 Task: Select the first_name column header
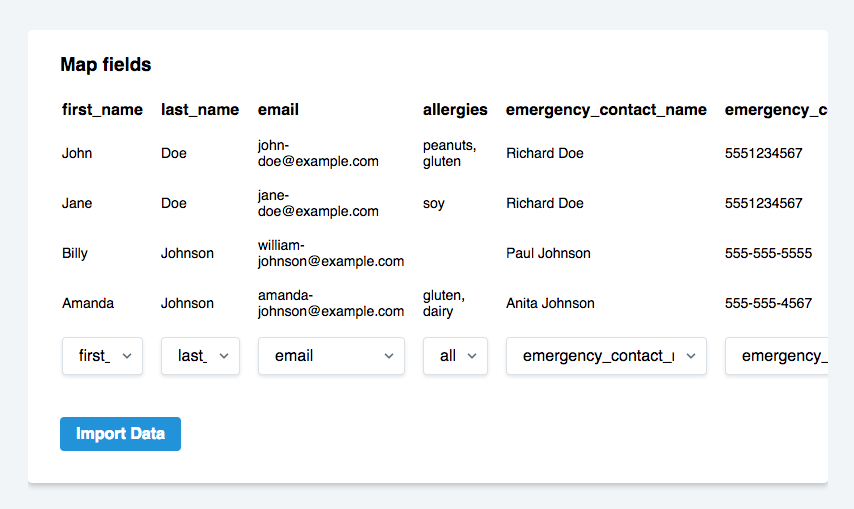pyautogui.click(x=102, y=110)
